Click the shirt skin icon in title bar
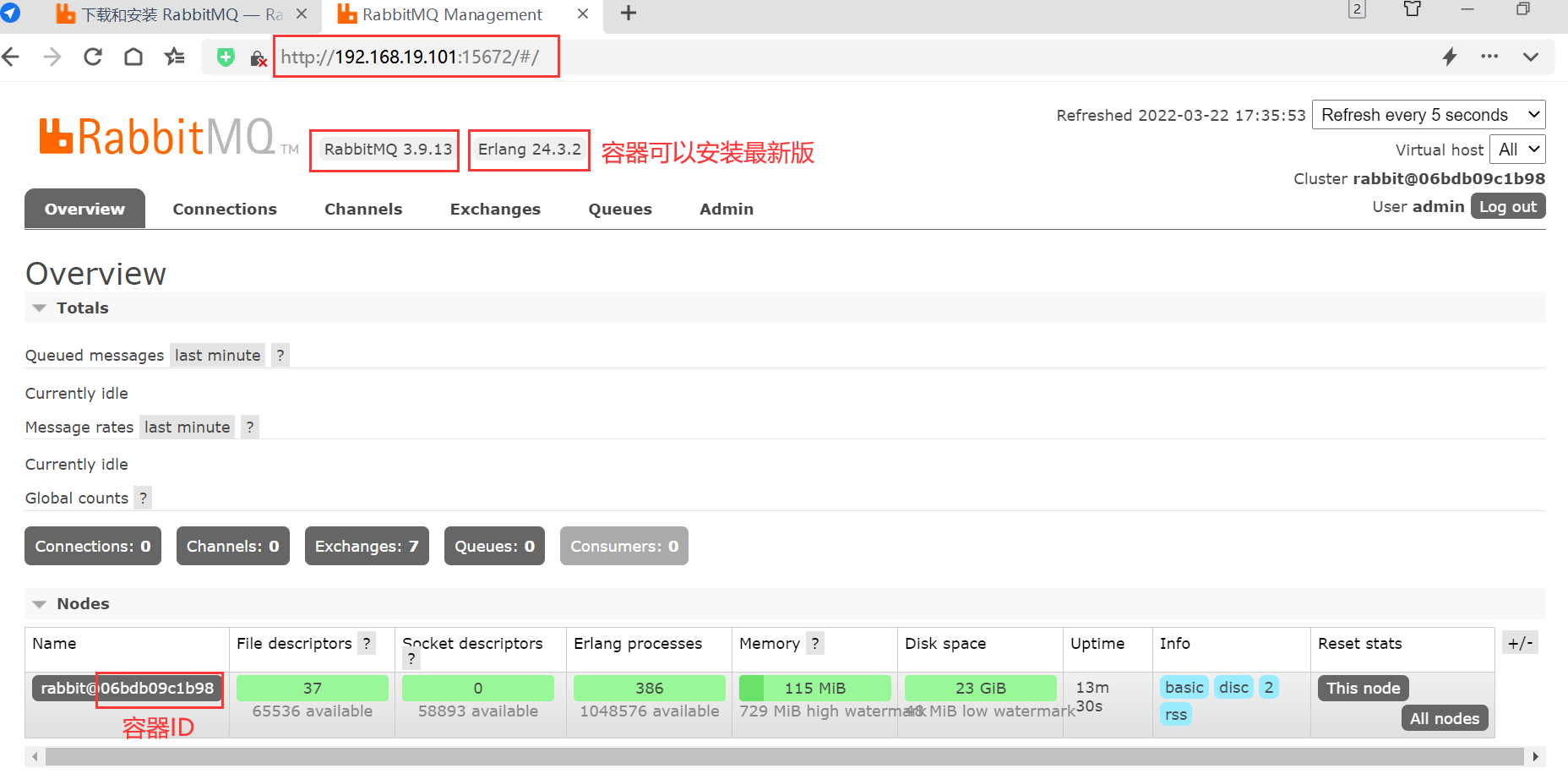This screenshot has height=779, width=1568. click(x=1412, y=9)
